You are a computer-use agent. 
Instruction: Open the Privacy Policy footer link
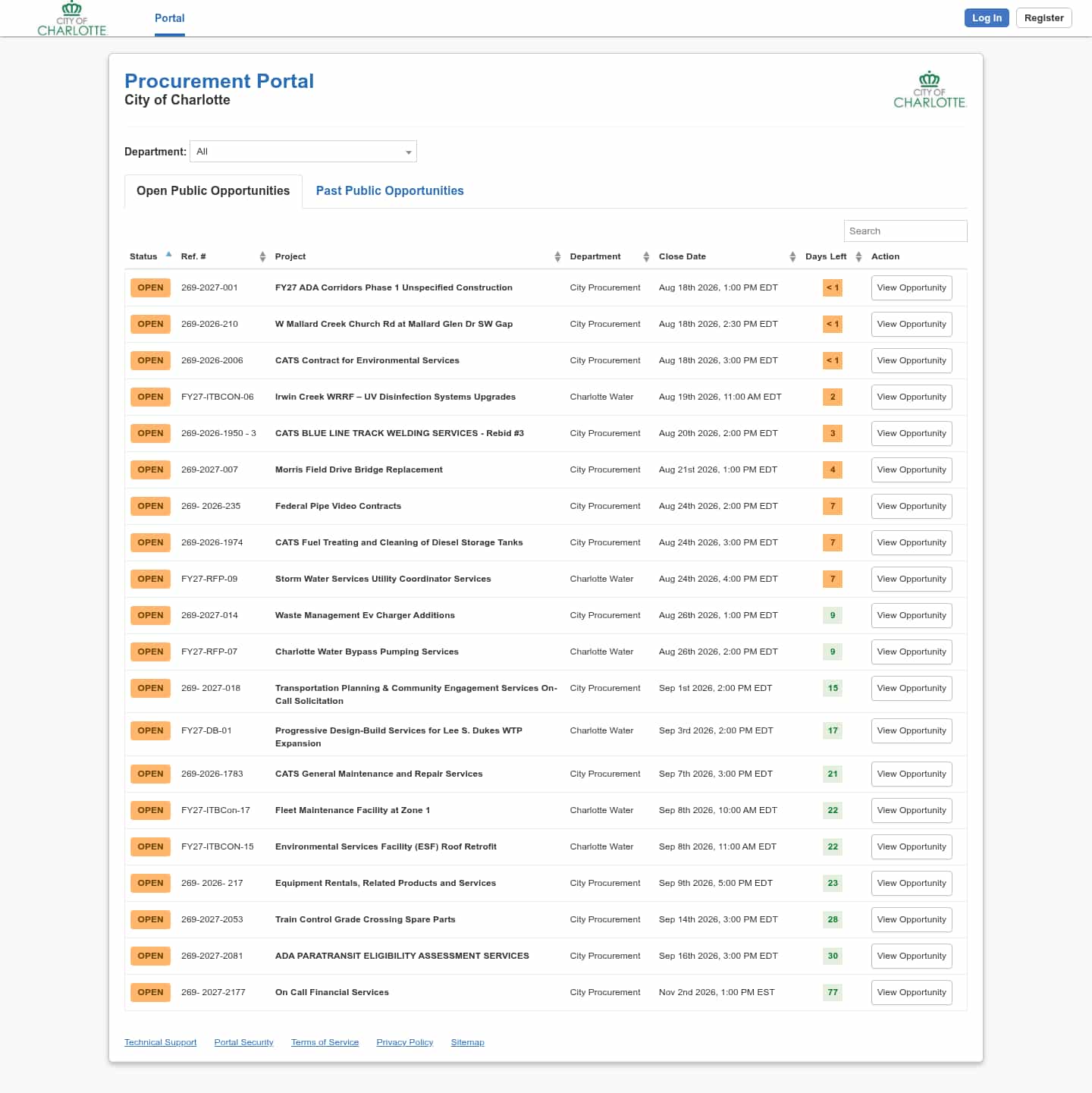[x=405, y=1042]
